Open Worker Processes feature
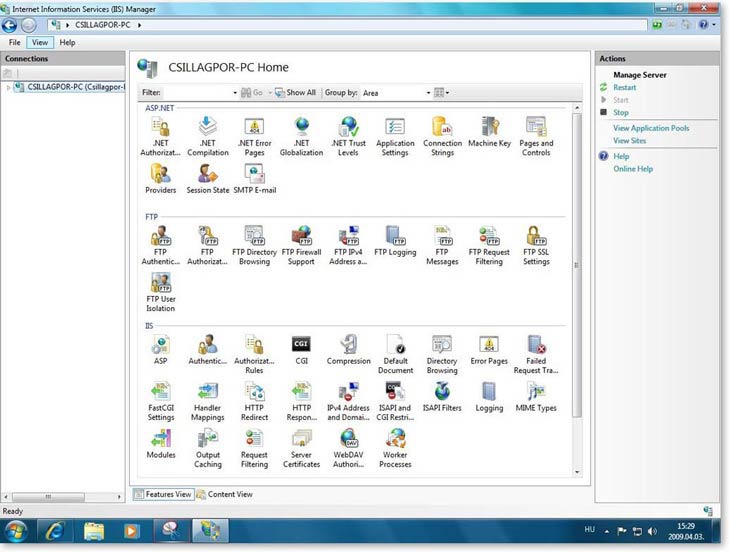The height and width of the screenshot is (552, 730). 395,448
